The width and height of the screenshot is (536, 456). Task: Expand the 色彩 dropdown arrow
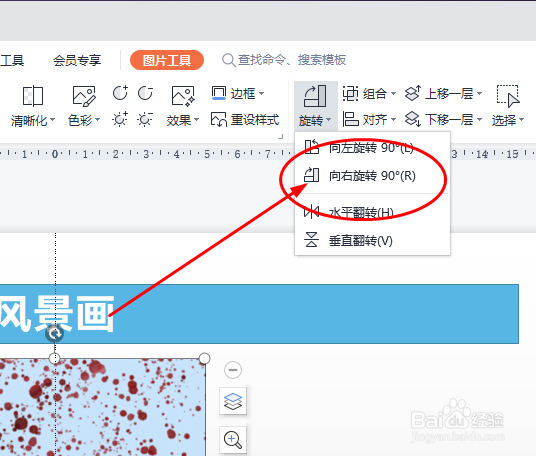pos(97,120)
